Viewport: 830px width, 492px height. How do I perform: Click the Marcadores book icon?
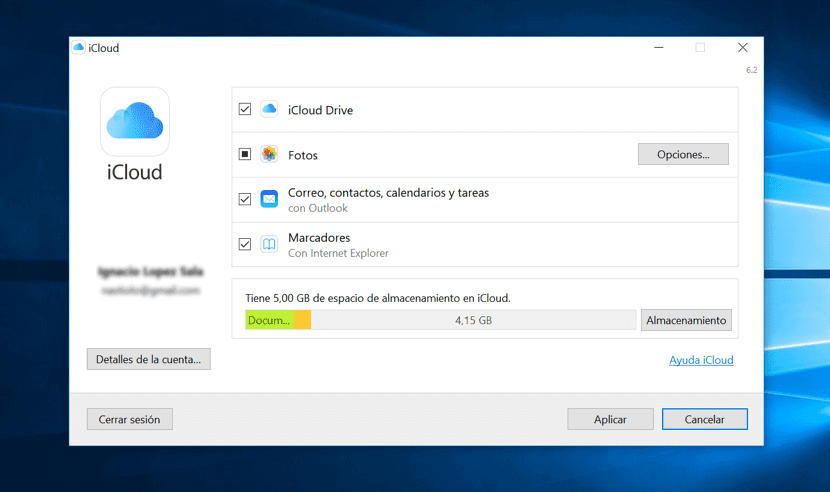click(269, 244)
